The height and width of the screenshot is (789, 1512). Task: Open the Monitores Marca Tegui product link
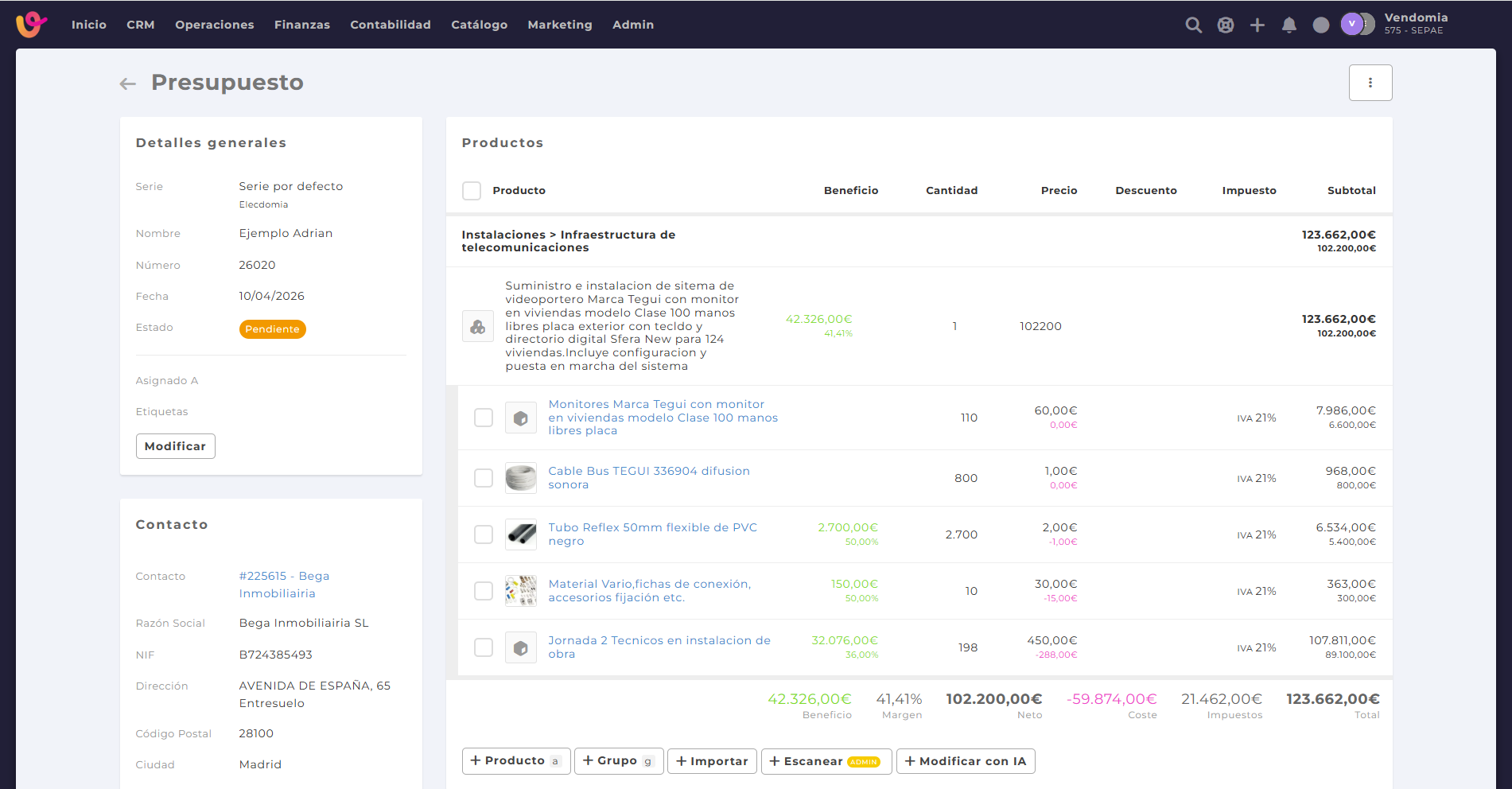663,418
